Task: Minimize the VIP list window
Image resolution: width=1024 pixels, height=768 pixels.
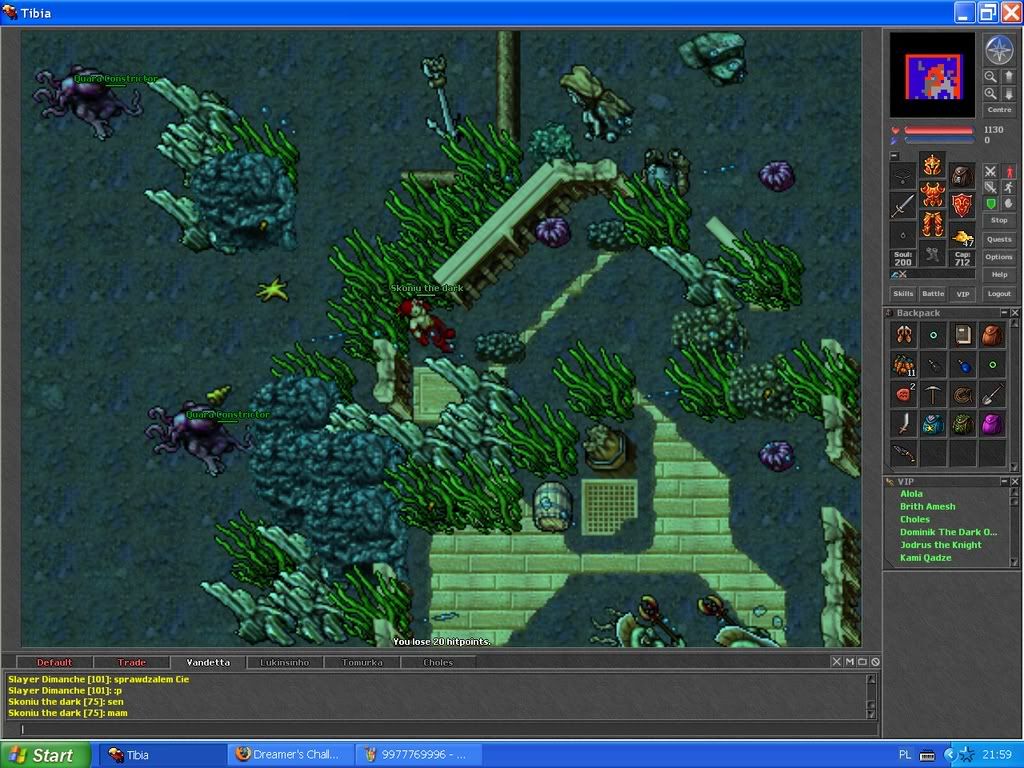Action: [x=1004, y=481]
